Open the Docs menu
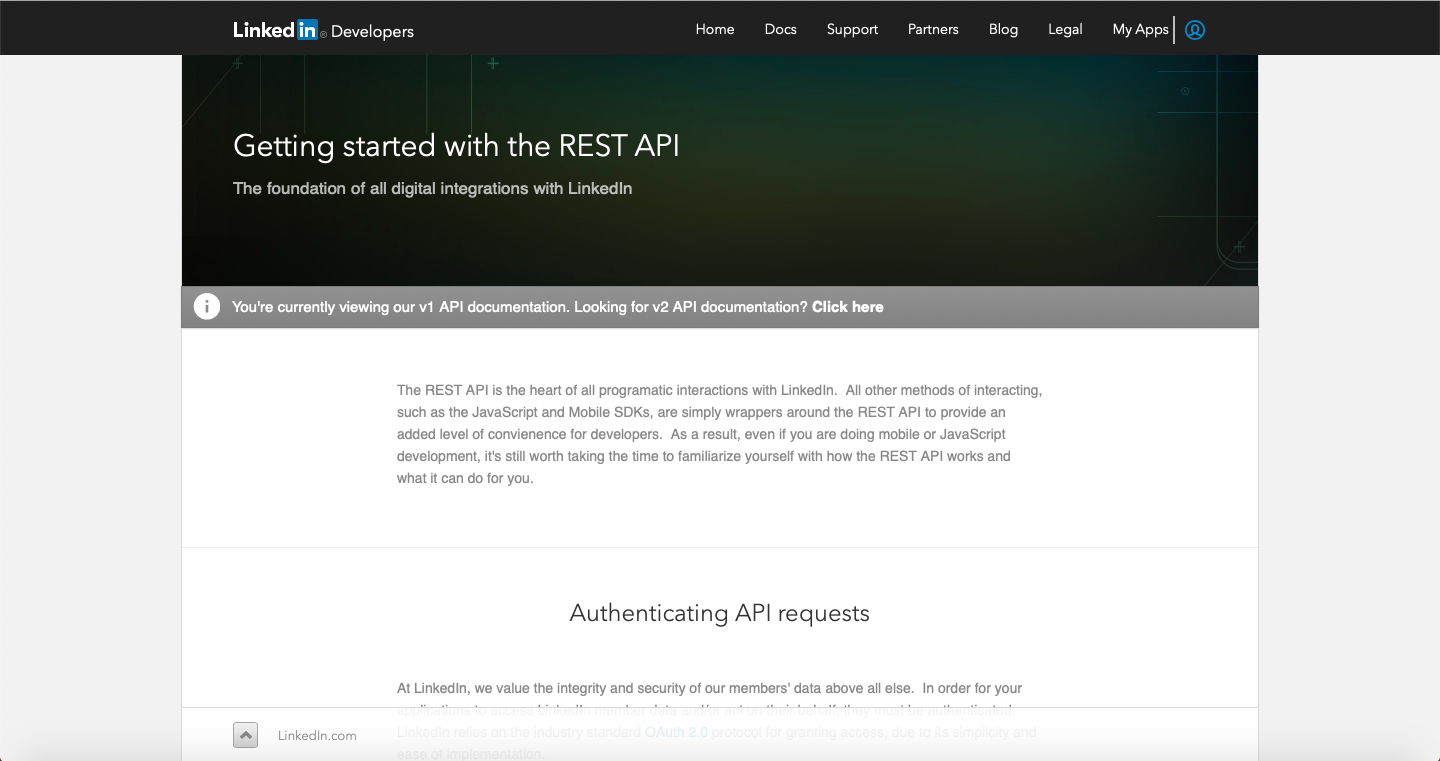This screenshot has height=761, width=1440. [781, 29]
